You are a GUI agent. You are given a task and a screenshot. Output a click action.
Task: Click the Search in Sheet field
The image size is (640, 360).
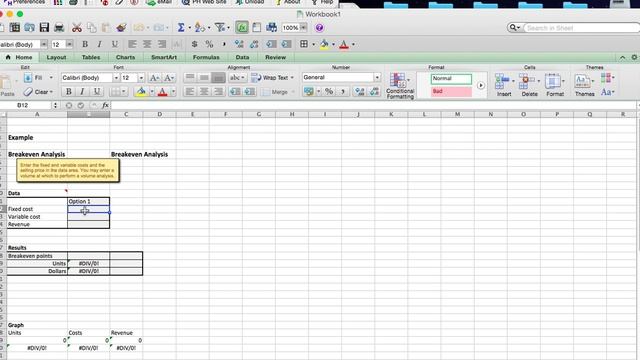point(580,28)
